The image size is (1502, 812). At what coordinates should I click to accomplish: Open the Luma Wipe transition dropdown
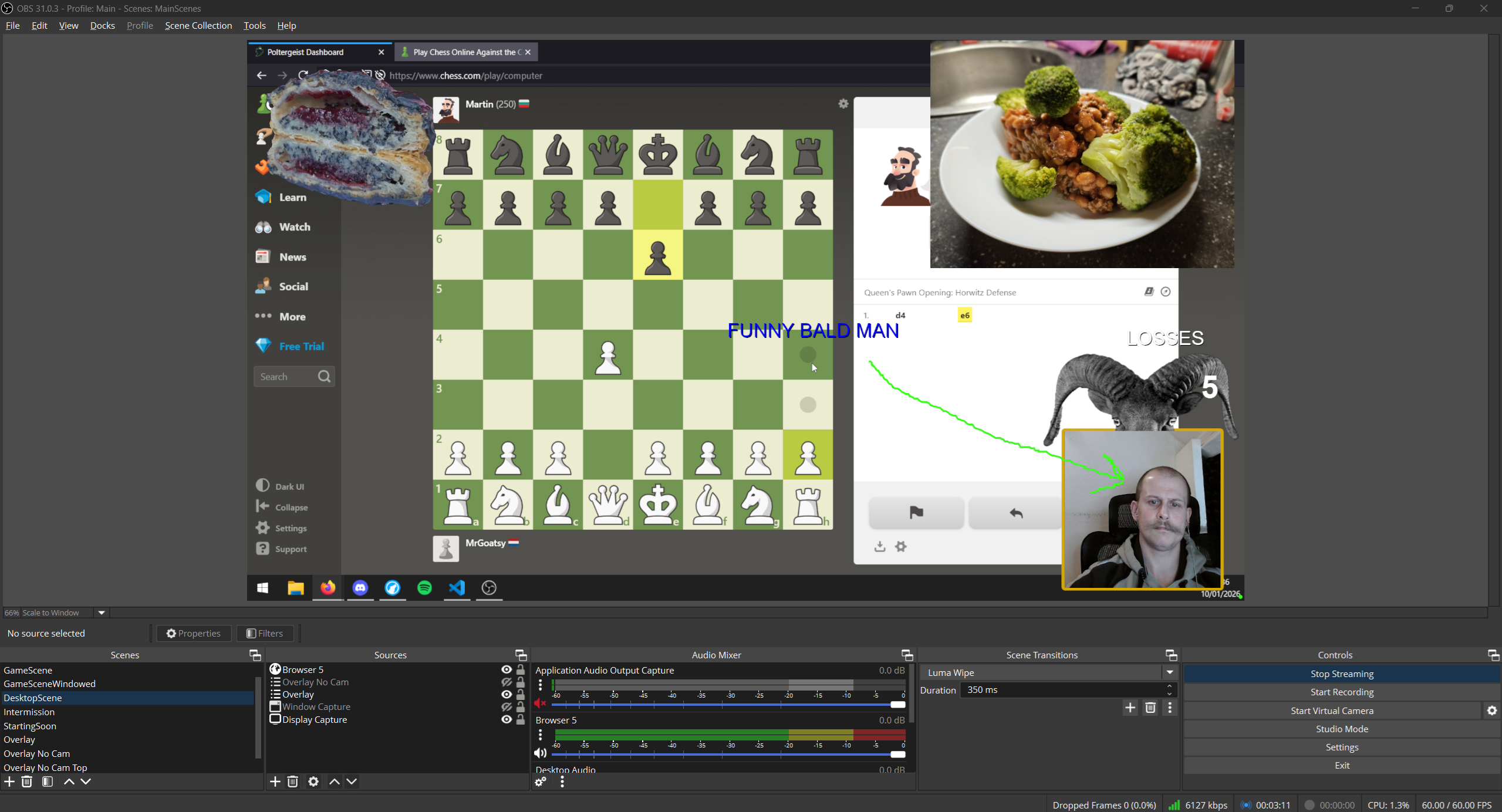[x=1168, y=672]
